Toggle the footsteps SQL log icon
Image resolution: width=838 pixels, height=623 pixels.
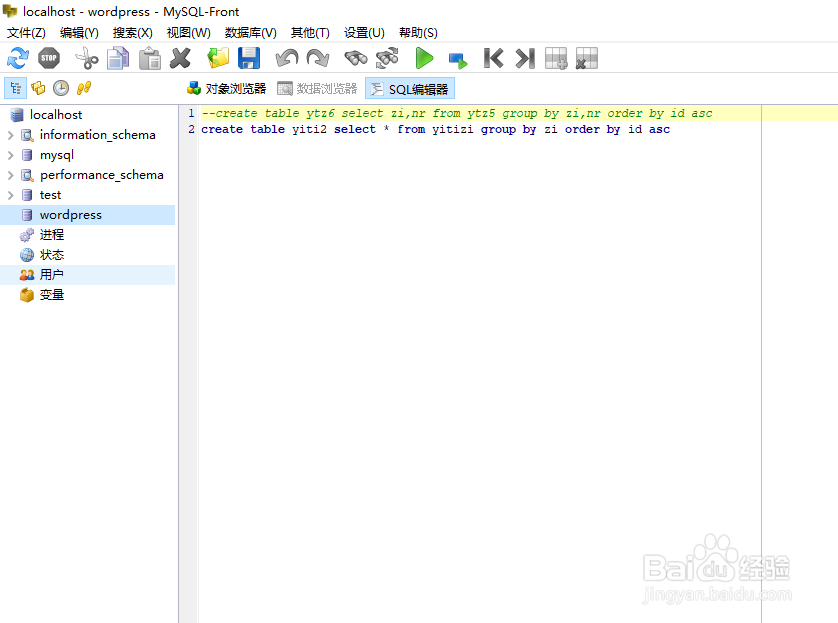84,88
